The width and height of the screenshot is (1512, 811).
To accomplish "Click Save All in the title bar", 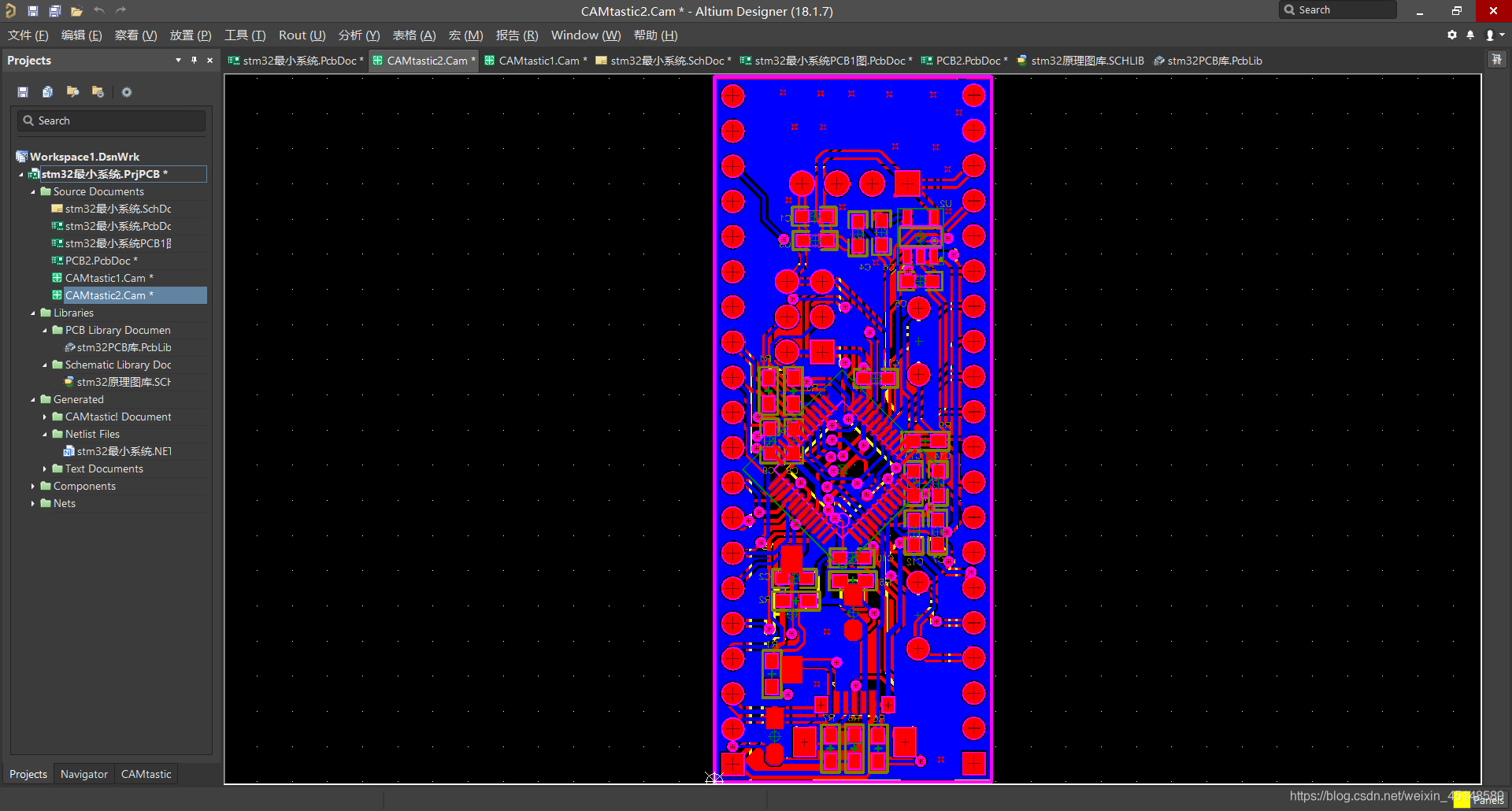I will [54, 11].
